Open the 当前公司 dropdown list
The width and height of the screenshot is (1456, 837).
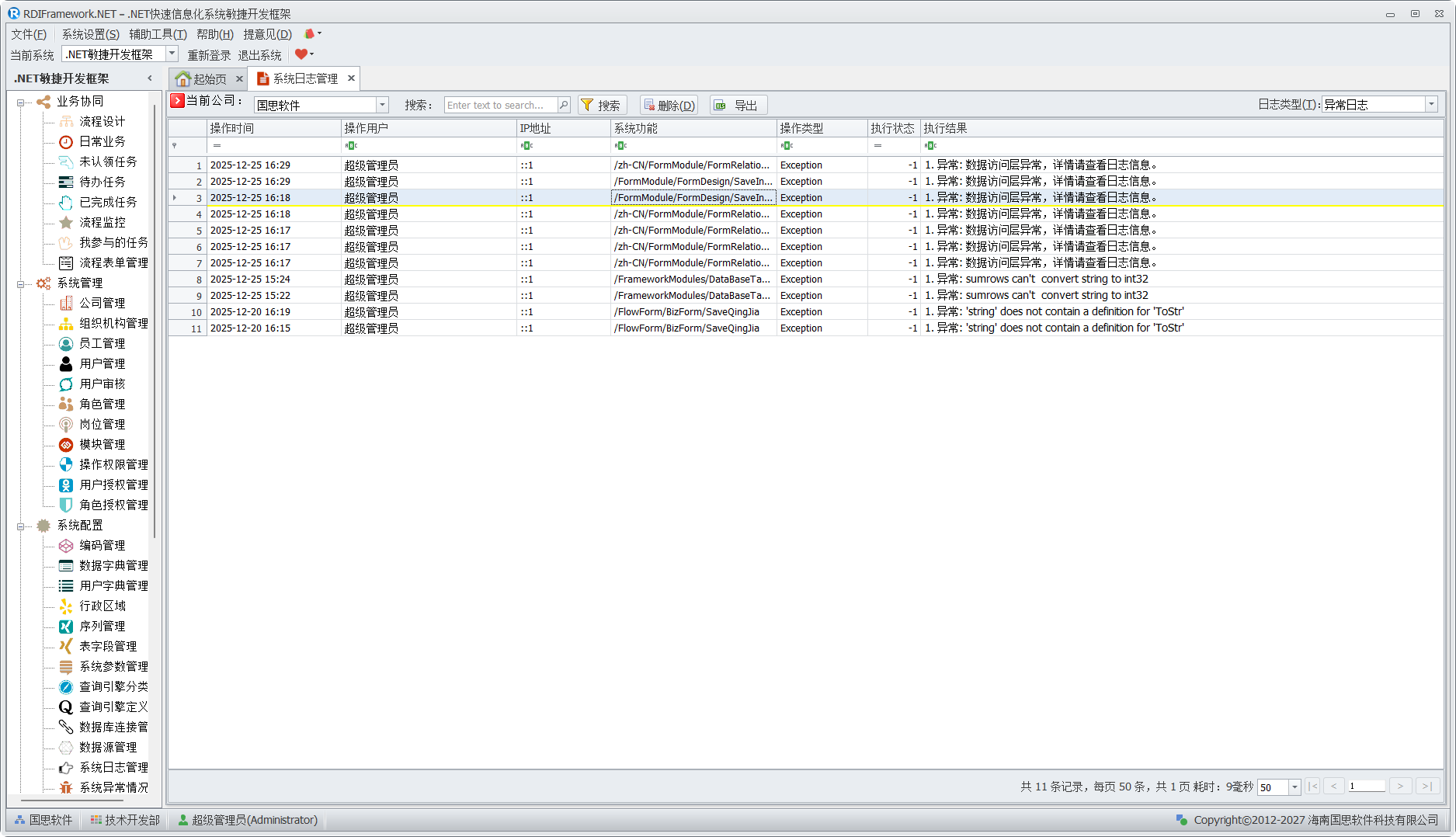click(x=382, y=105)
